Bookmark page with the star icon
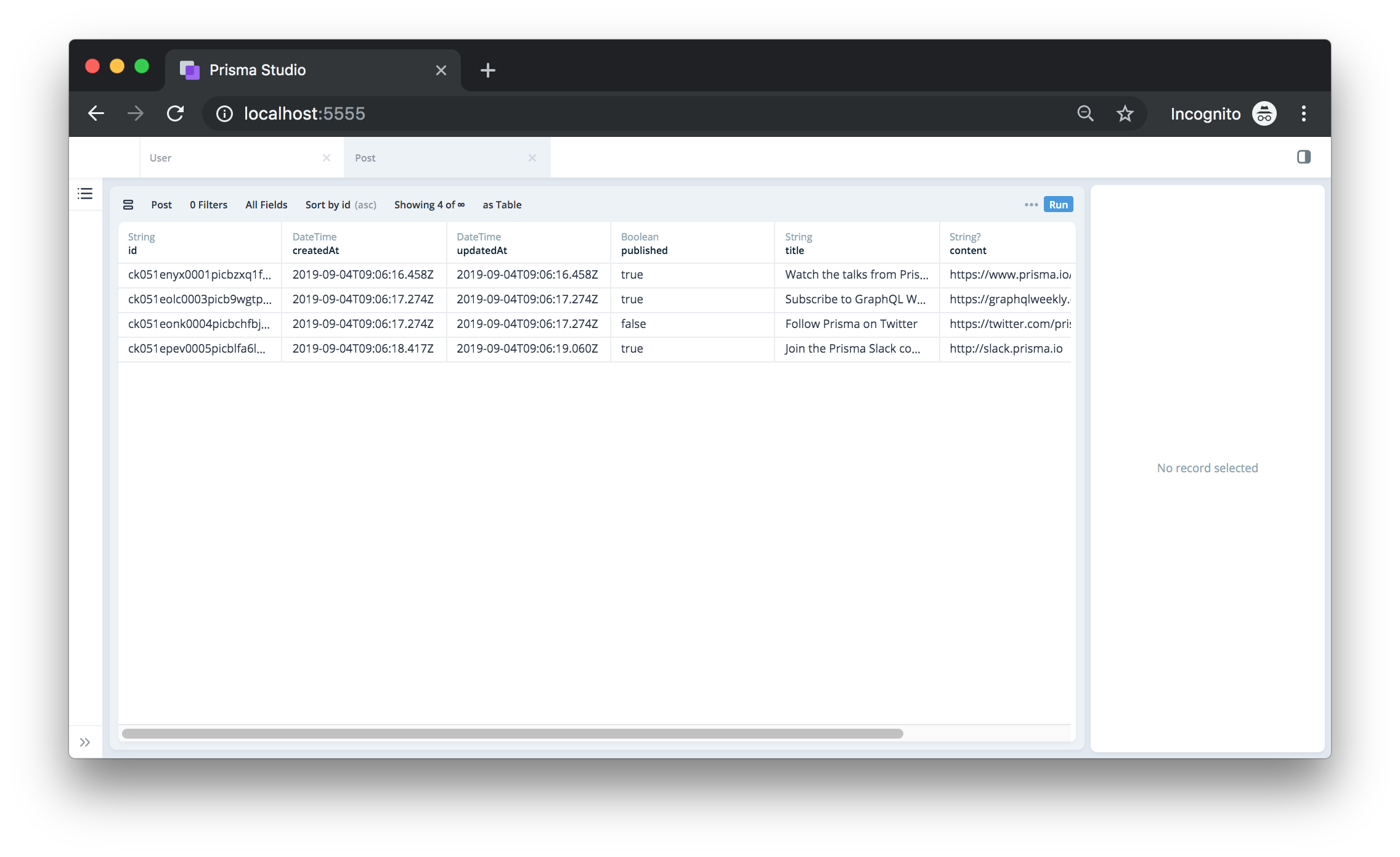The image size is (1400, 857). coord(1125,113)
